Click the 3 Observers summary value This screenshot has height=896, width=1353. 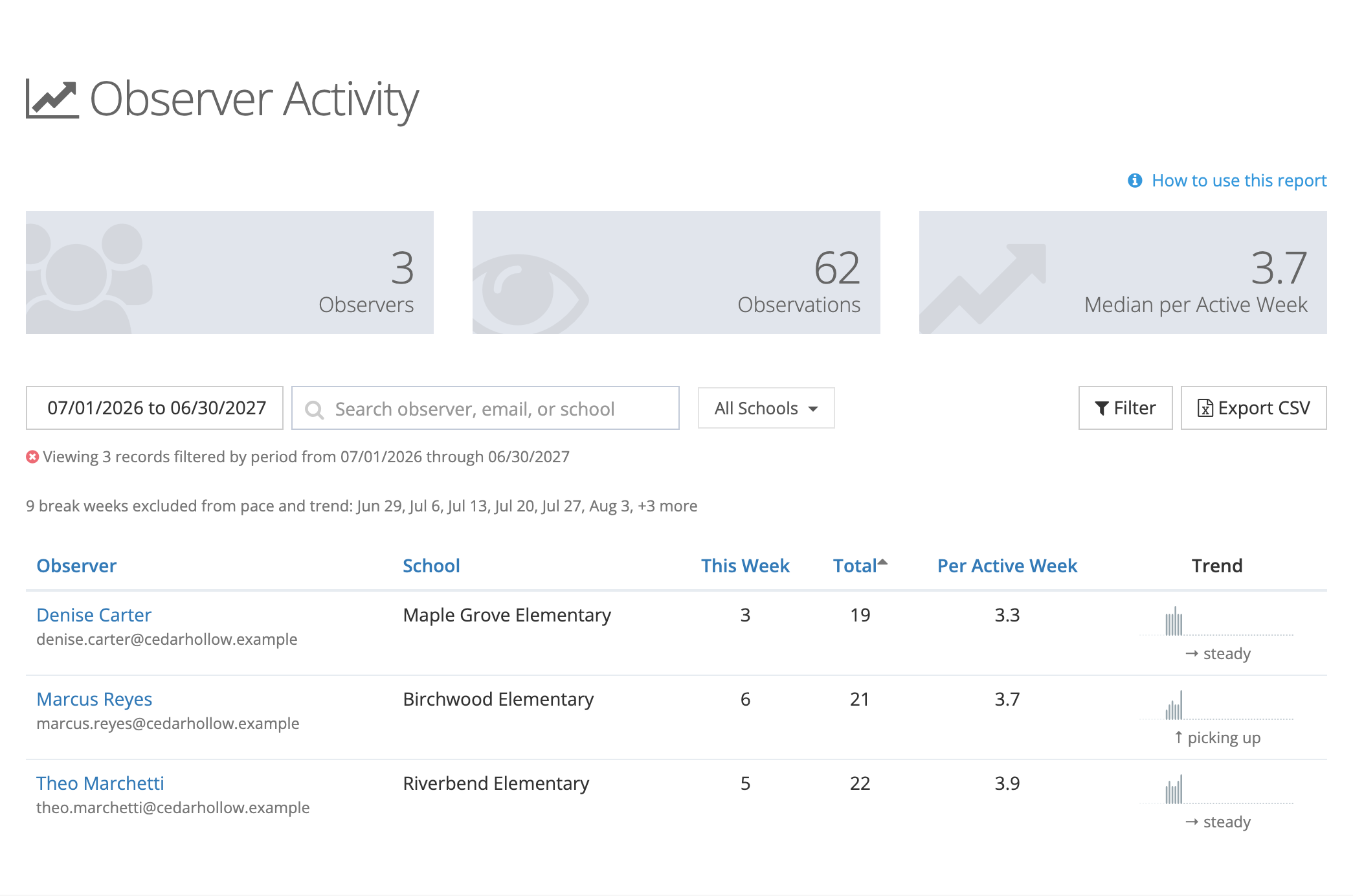click(402, 268)
